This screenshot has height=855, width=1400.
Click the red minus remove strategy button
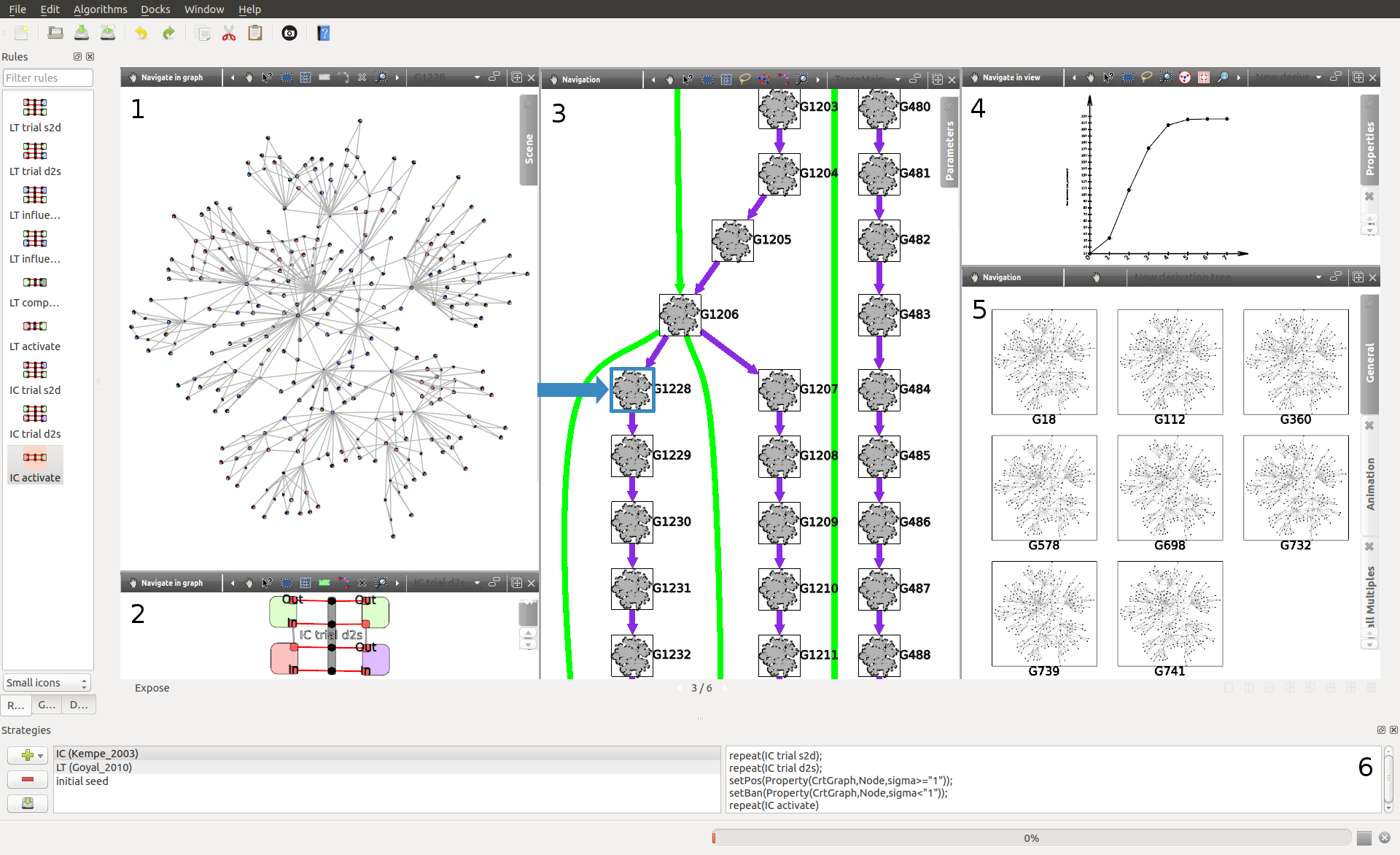click(x=28, y=779)
